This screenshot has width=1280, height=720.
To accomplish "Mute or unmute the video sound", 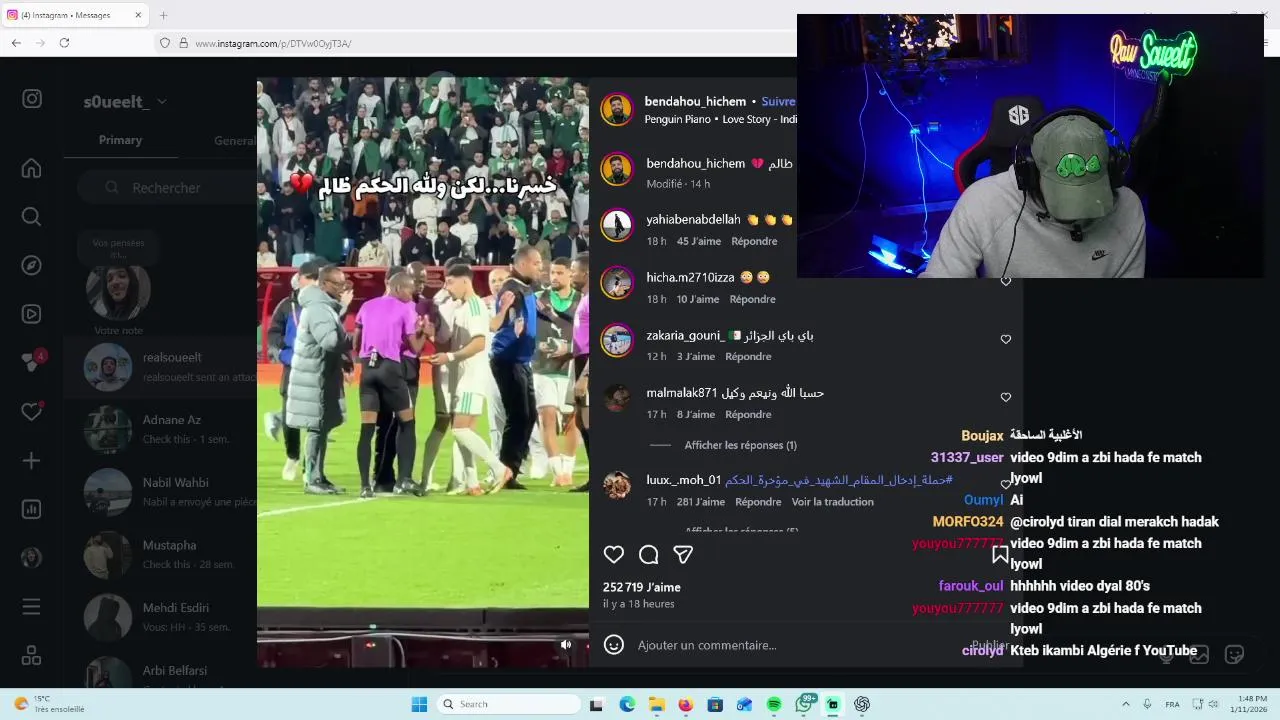I will tap(566, 645).
